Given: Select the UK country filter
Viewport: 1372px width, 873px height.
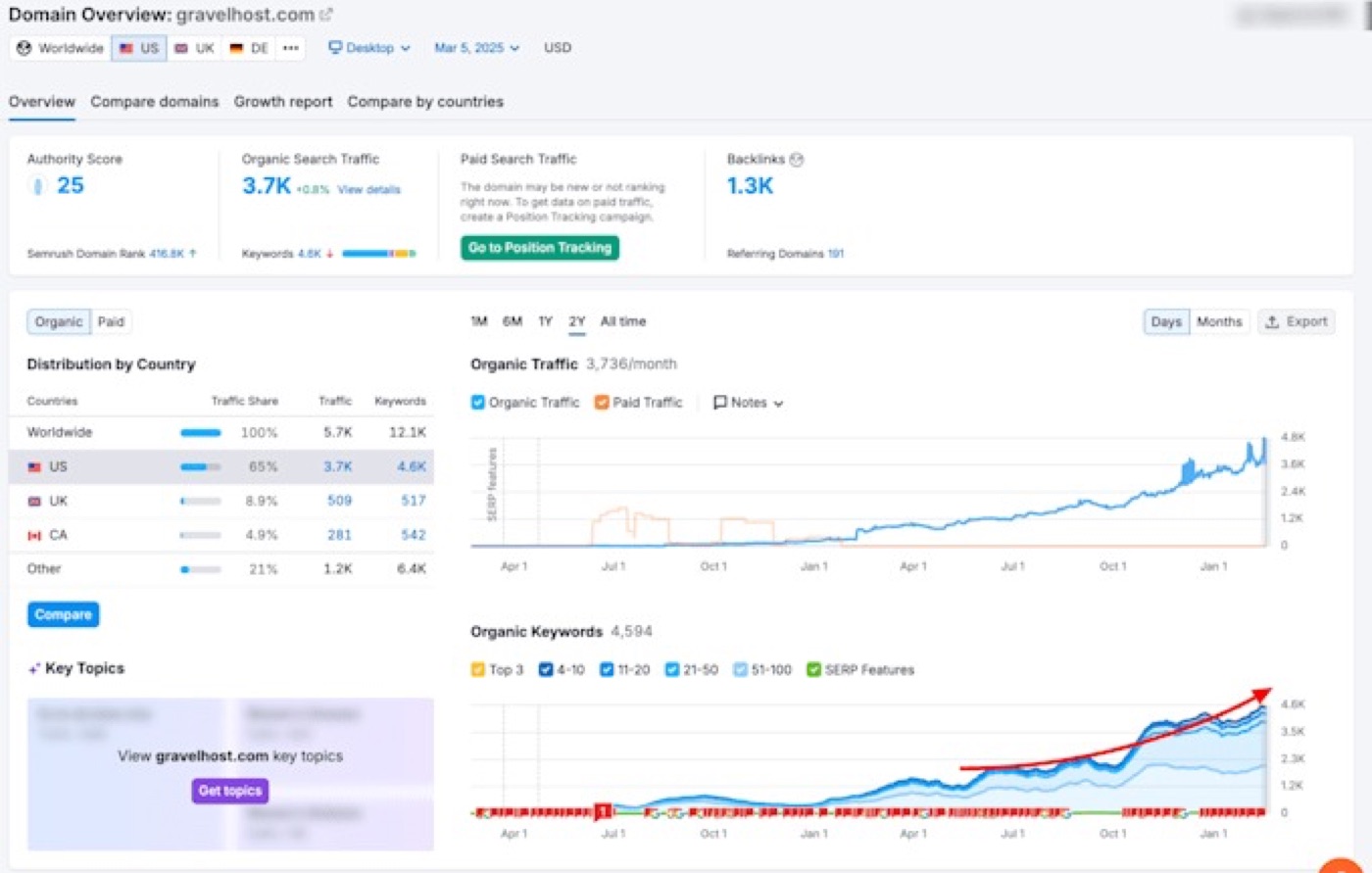Looking at the screenshot, I should point(194,48).
